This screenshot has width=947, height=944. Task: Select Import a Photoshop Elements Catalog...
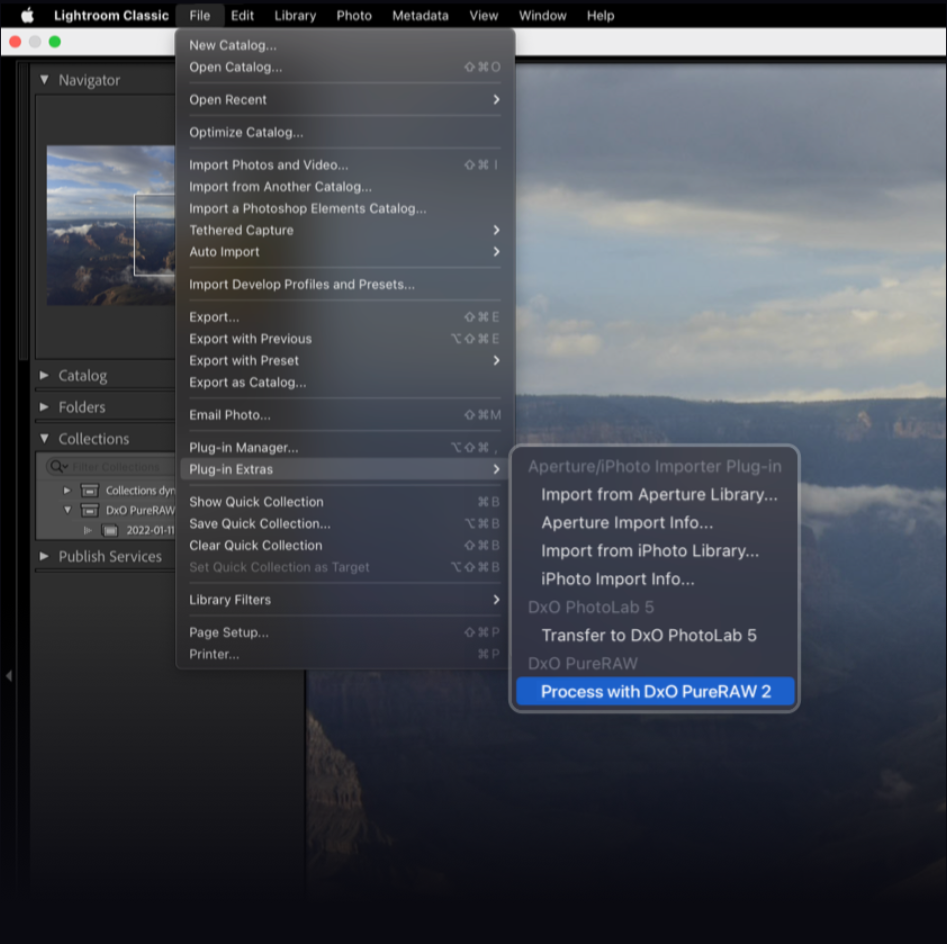[345, 208]
